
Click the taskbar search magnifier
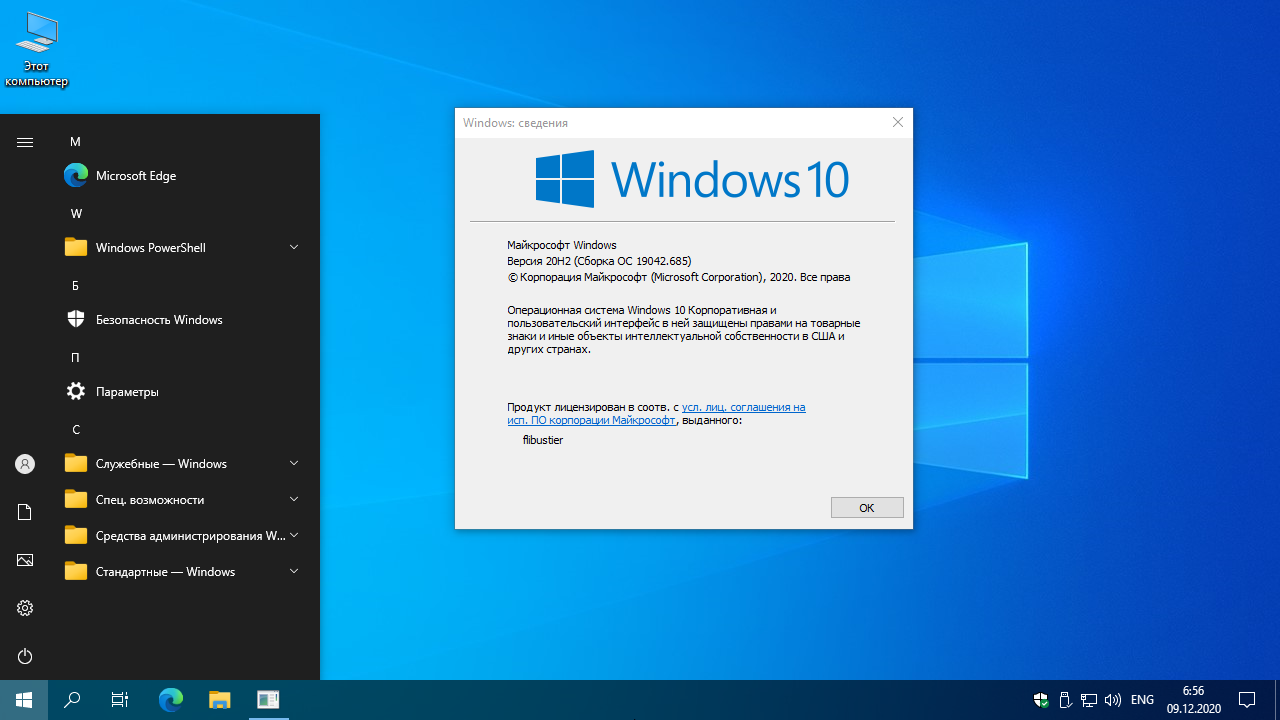tap(72, 700)
